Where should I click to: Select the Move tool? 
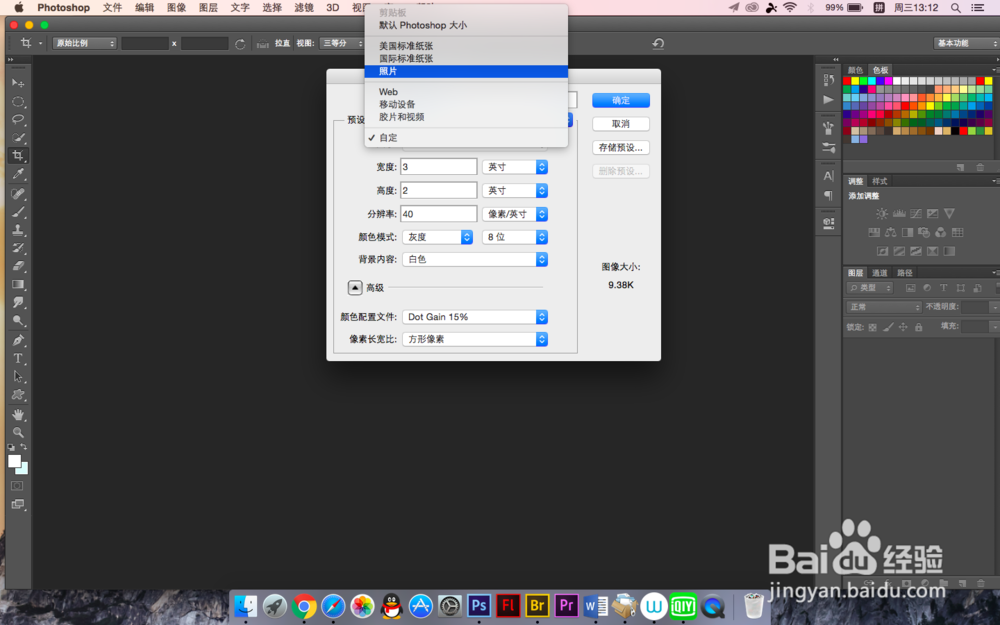click(18, 83)
